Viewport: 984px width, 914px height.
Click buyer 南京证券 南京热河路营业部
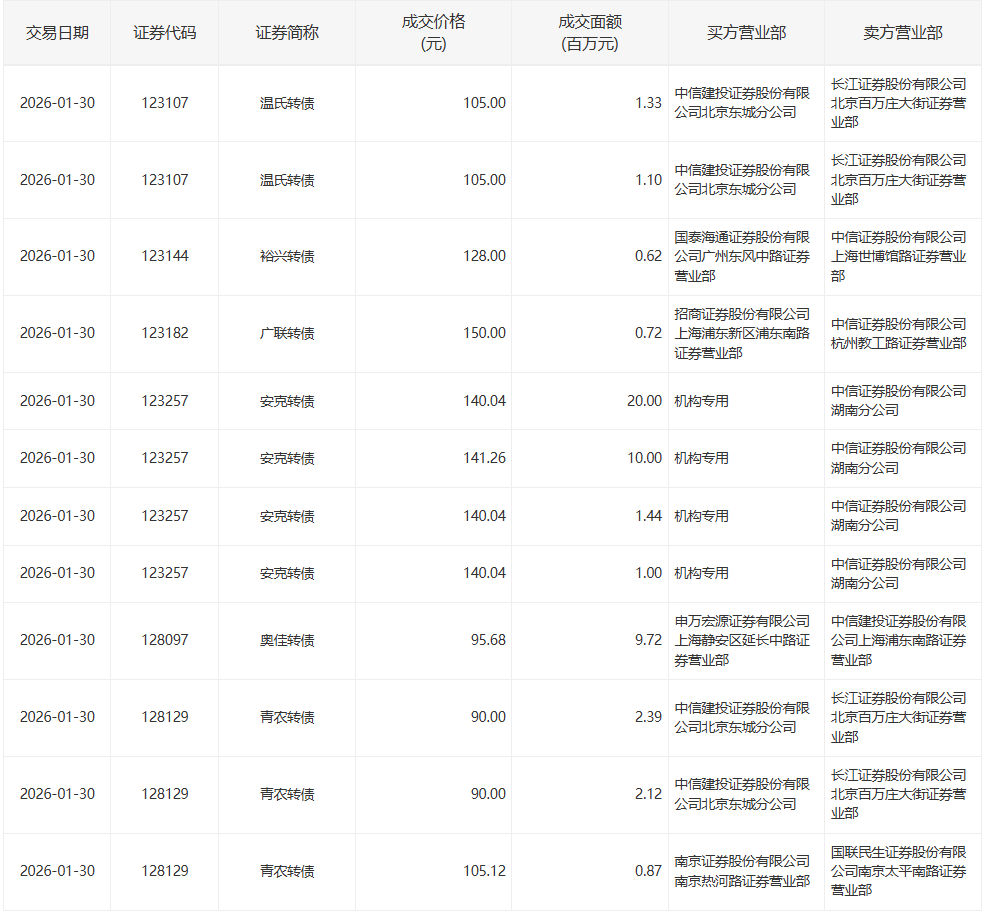742,871
